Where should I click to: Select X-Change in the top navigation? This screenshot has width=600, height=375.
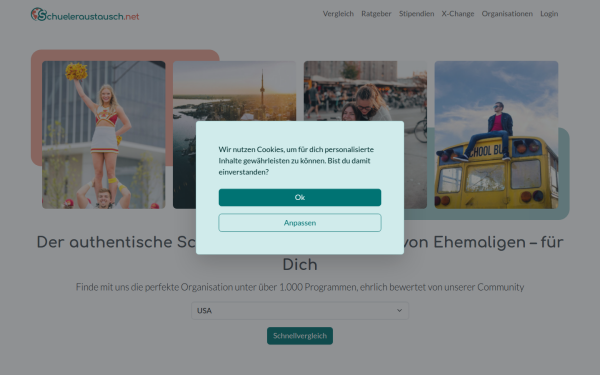tap(458, 14)
